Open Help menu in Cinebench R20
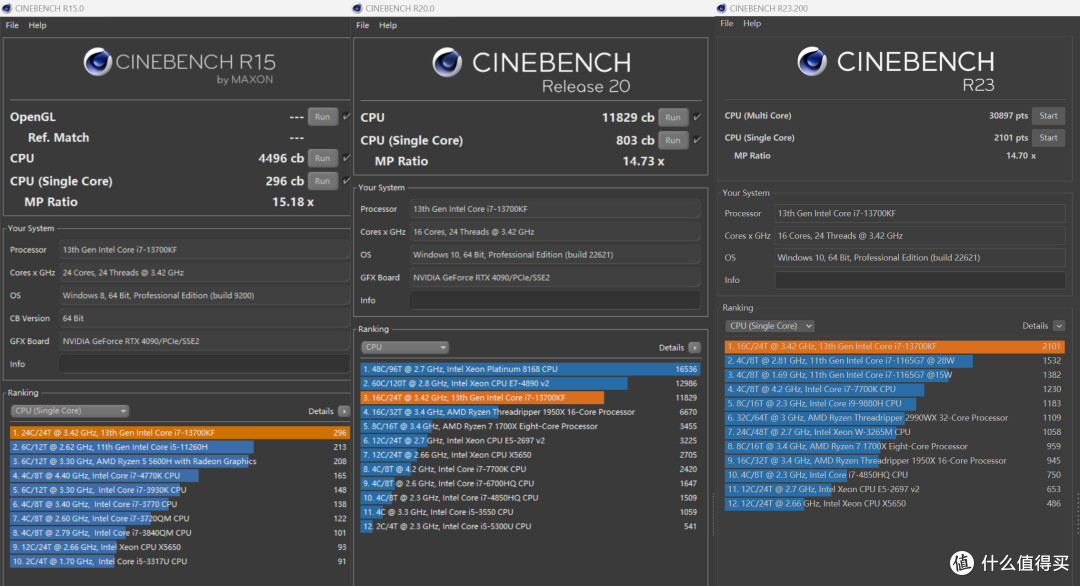Viewport: 1080px width, 586px height. (388, 25)
